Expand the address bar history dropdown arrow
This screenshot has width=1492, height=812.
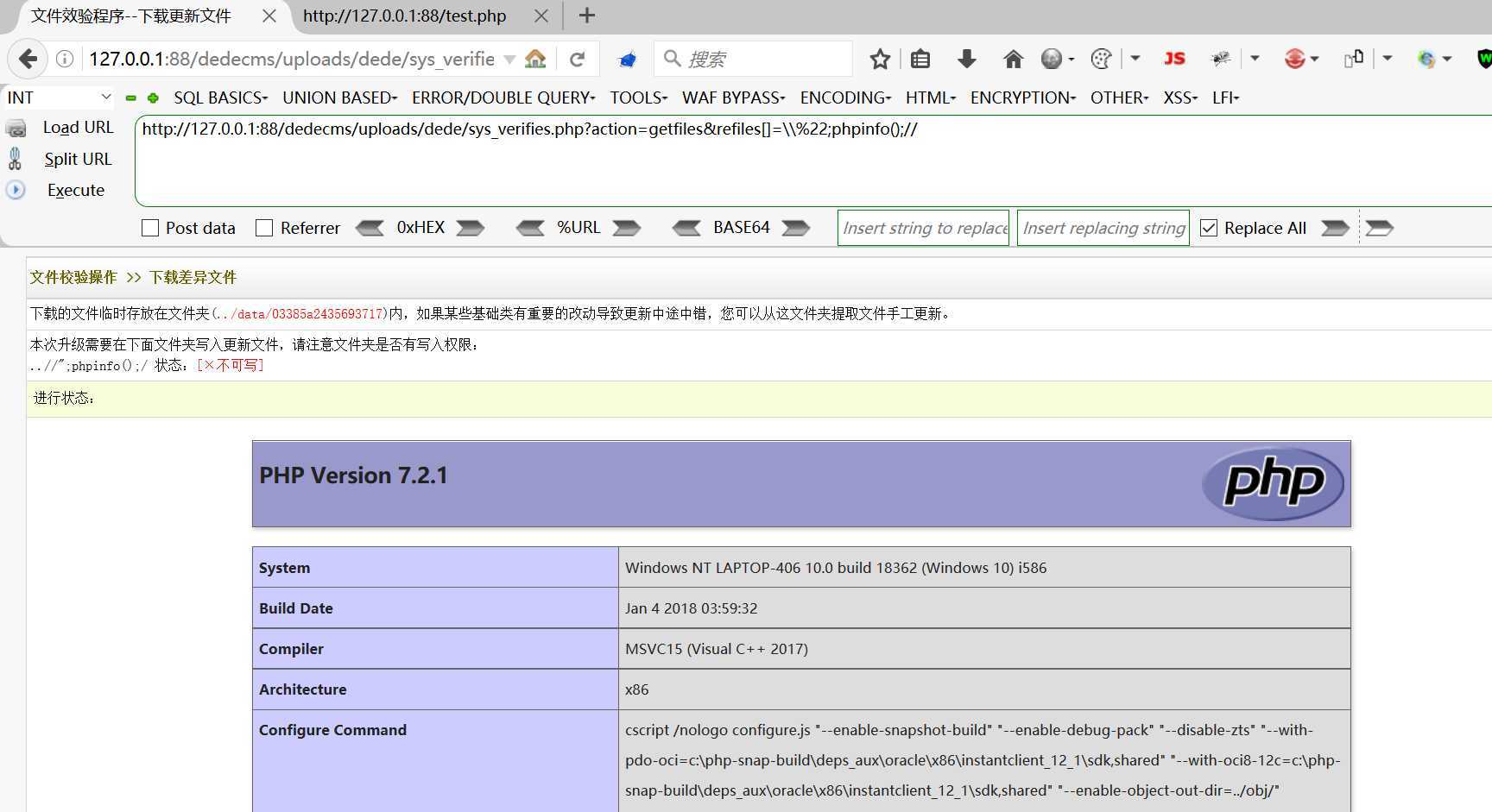pyautogui.click(x=509, y=60)
